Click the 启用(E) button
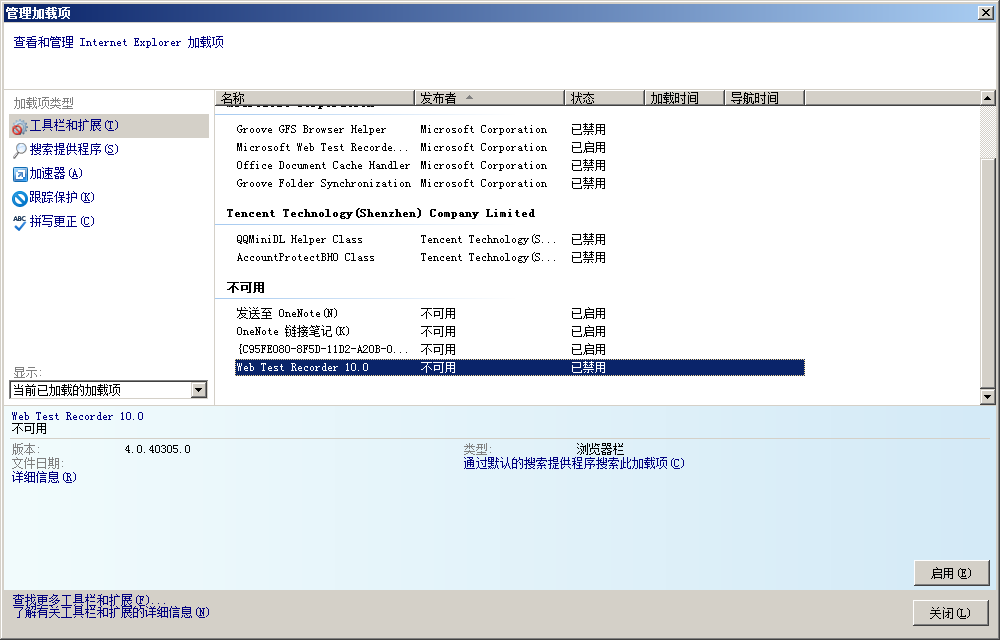The height and width of the screenshot is (640, 1000). [951, 573]
